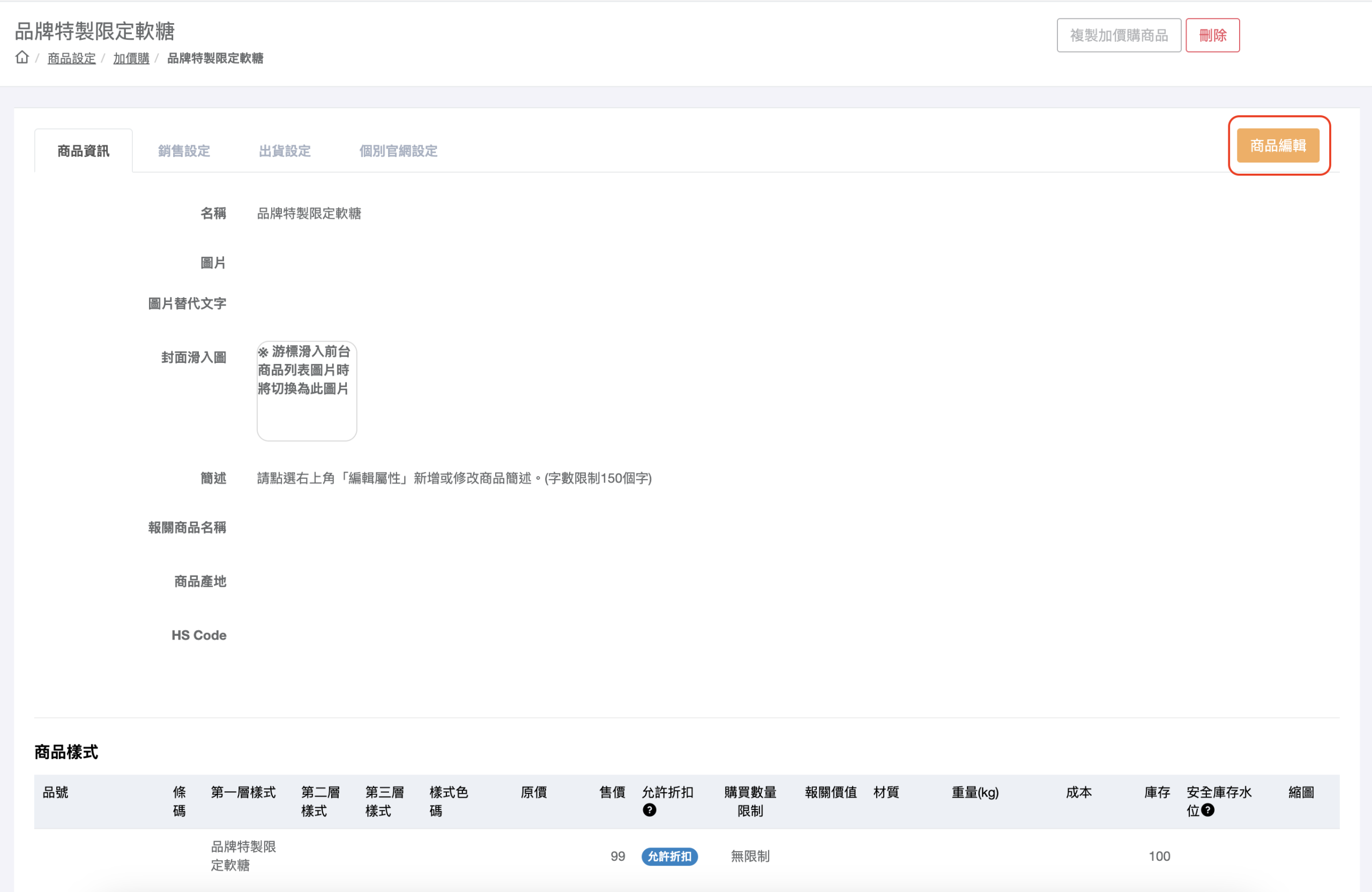1372x892 pixels.
Task: Click the 條碼 column header
Action: tap(180, 801)
